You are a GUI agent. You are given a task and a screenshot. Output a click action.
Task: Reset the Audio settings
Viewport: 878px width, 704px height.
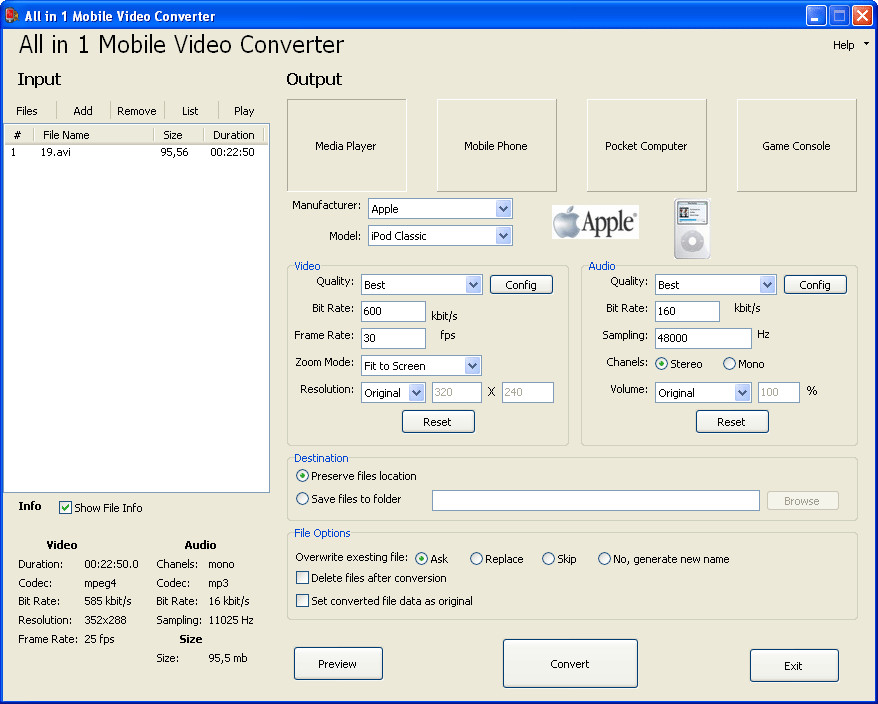(x=732, y=422)
